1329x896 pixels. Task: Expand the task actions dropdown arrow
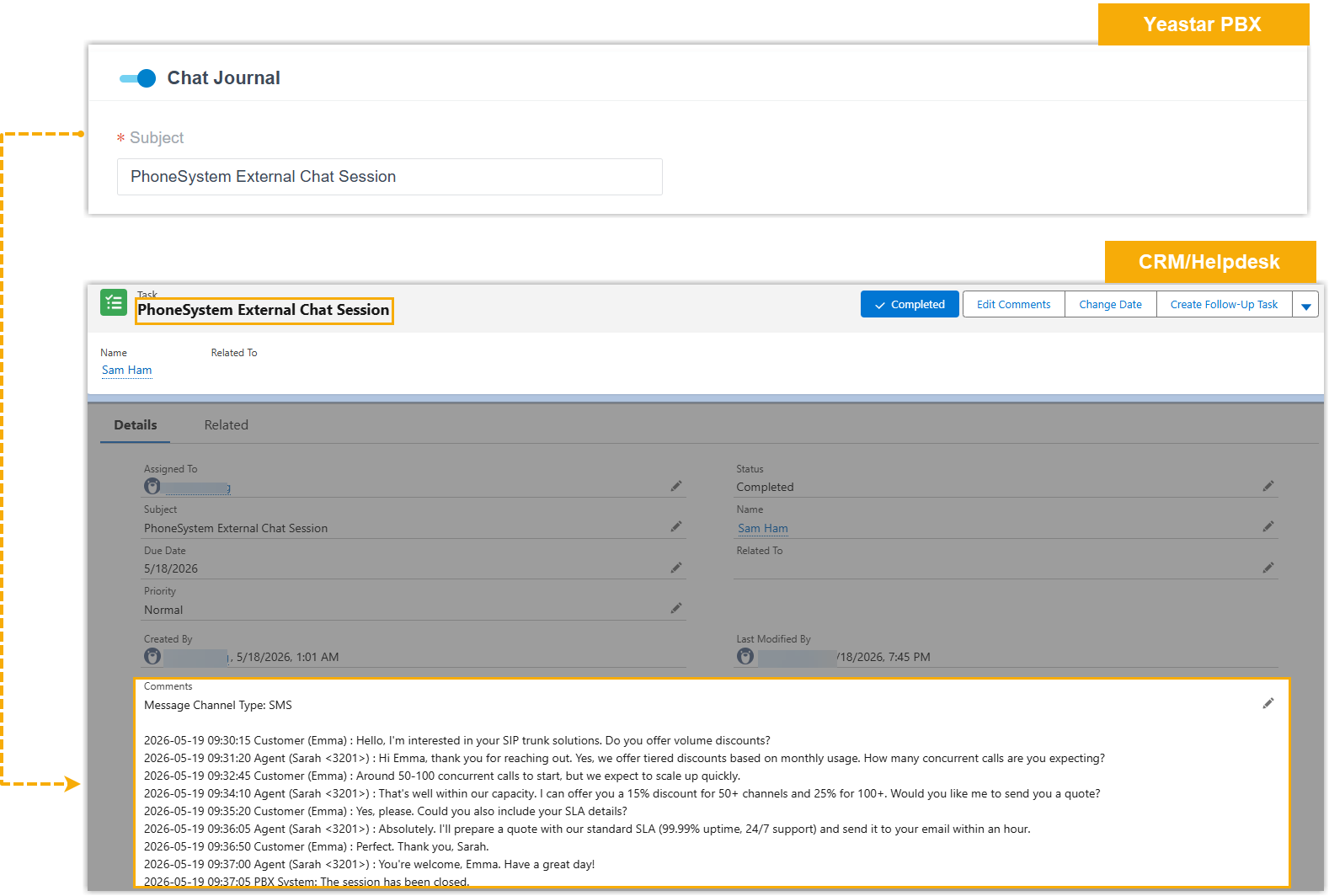click(1305, 305)
